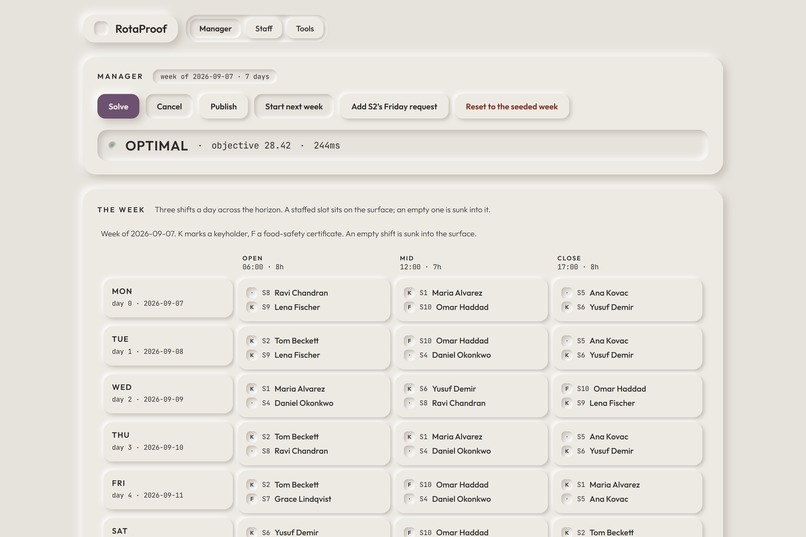Click the OPEN 06:00 column header
This screenshot has width=806, height=537.
coord(263,263)
